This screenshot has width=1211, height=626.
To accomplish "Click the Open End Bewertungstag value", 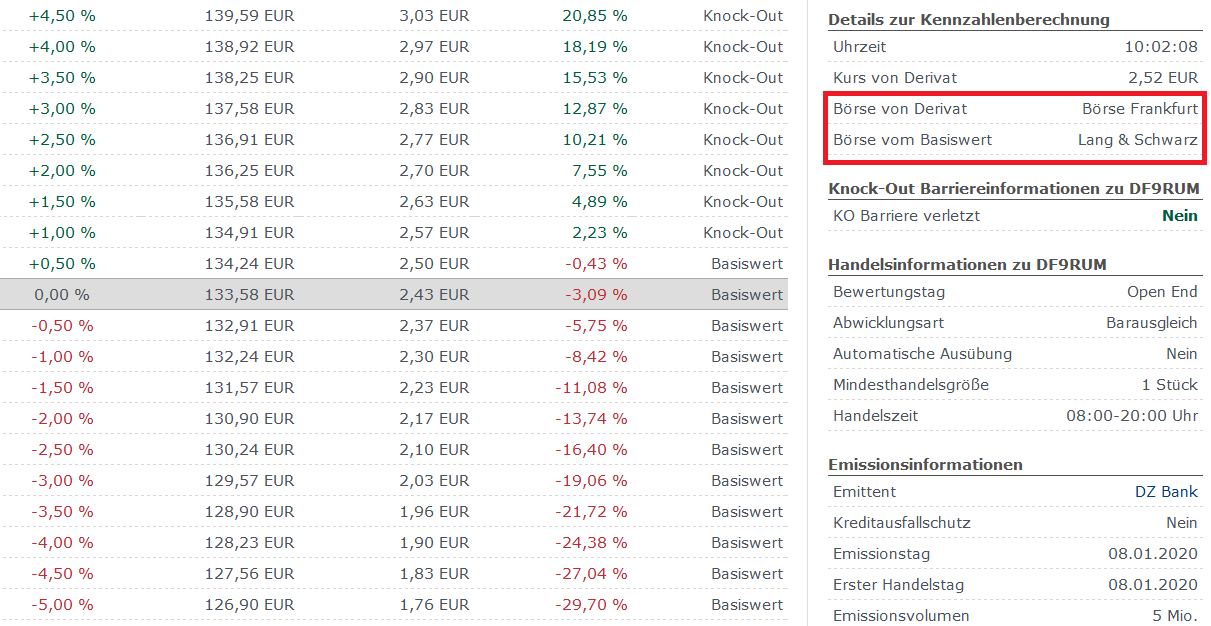I will coord(1162,291).
